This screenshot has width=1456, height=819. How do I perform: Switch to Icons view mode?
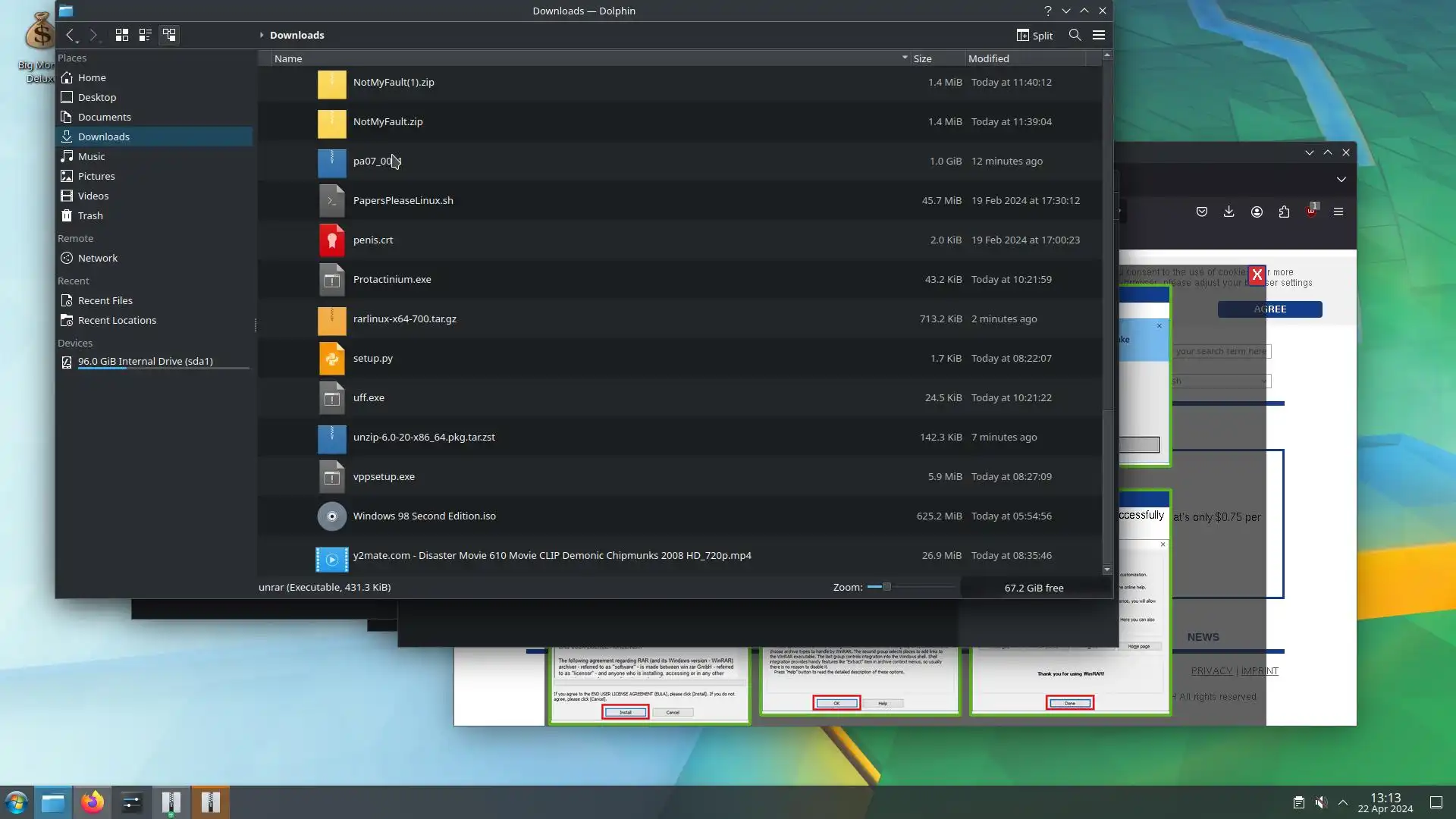(121, 35)
